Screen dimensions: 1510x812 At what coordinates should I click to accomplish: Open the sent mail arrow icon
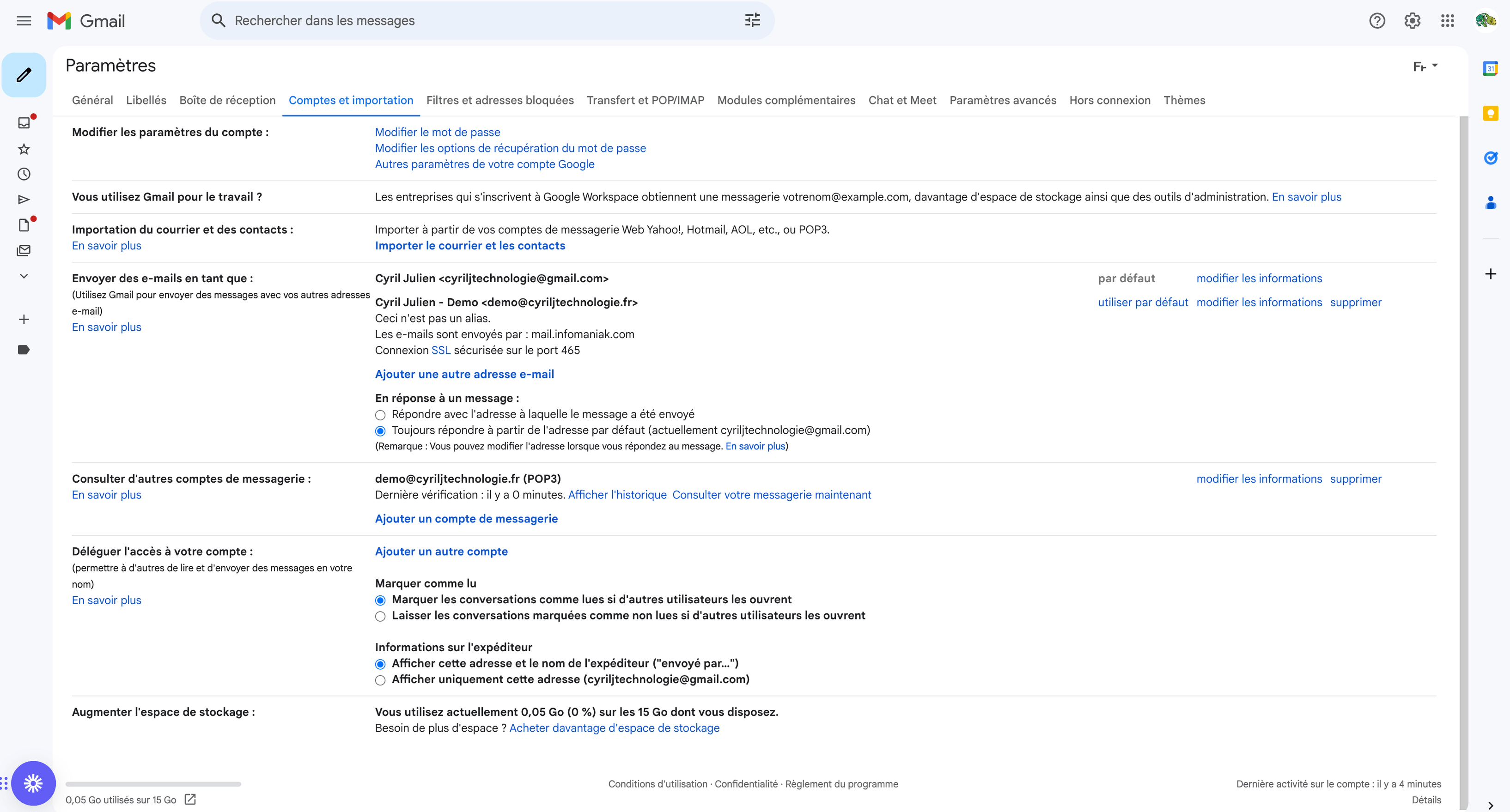click(24, 200)
